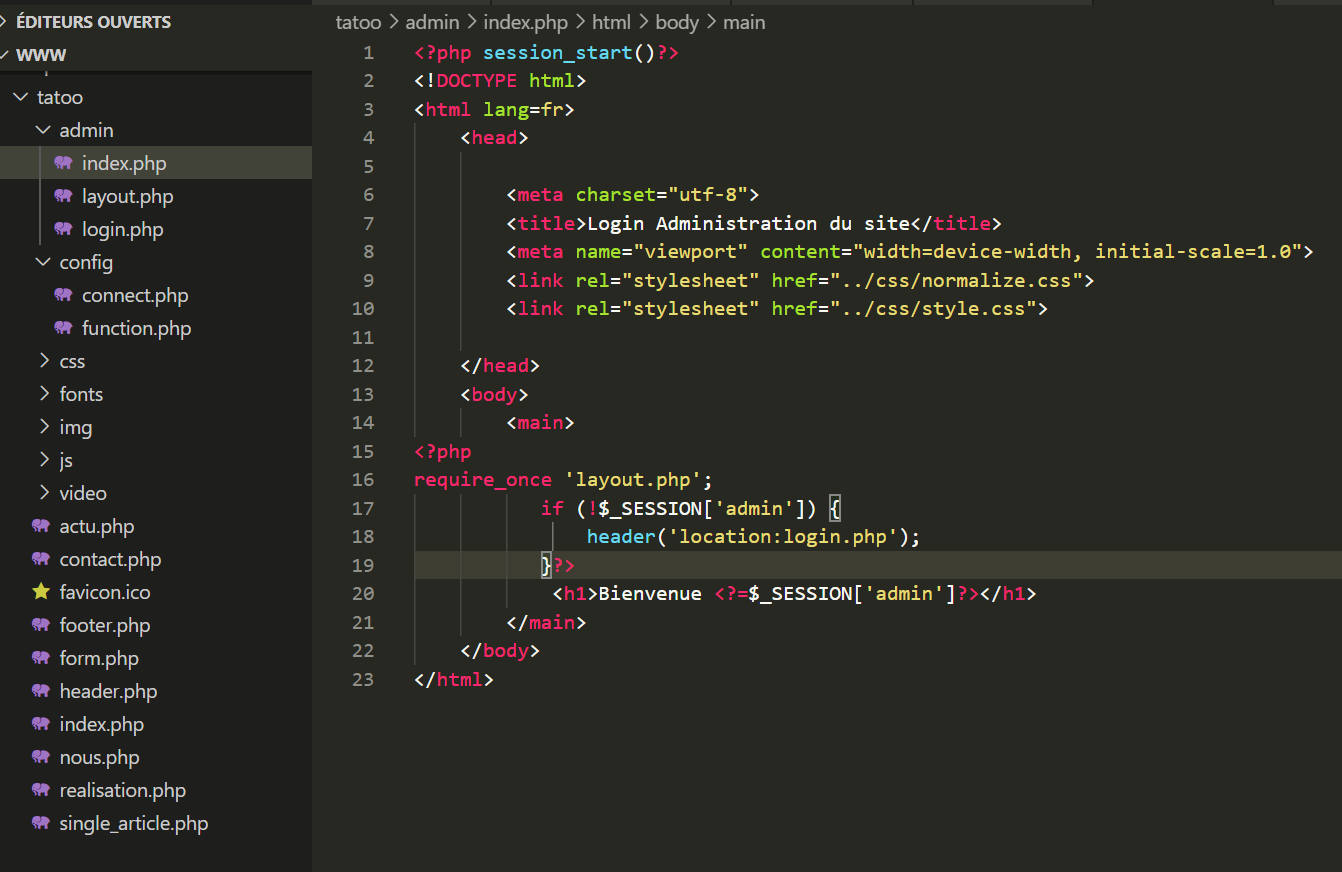The image size is (1342, 872).
Task: Select index.php in the breadcrumb path
Action: [x=526, y=22]
